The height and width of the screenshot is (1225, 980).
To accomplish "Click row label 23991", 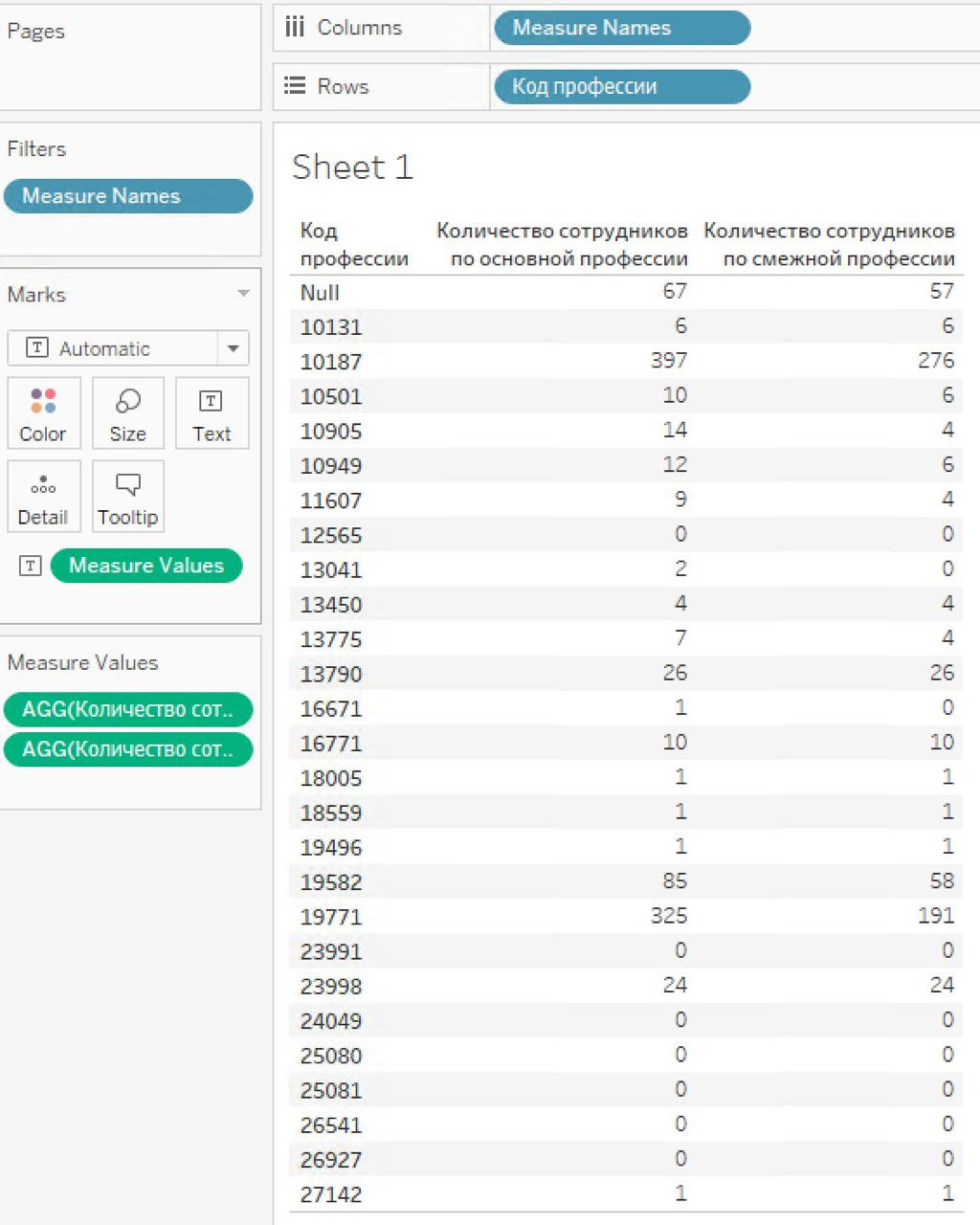I will tap(331, 951).
